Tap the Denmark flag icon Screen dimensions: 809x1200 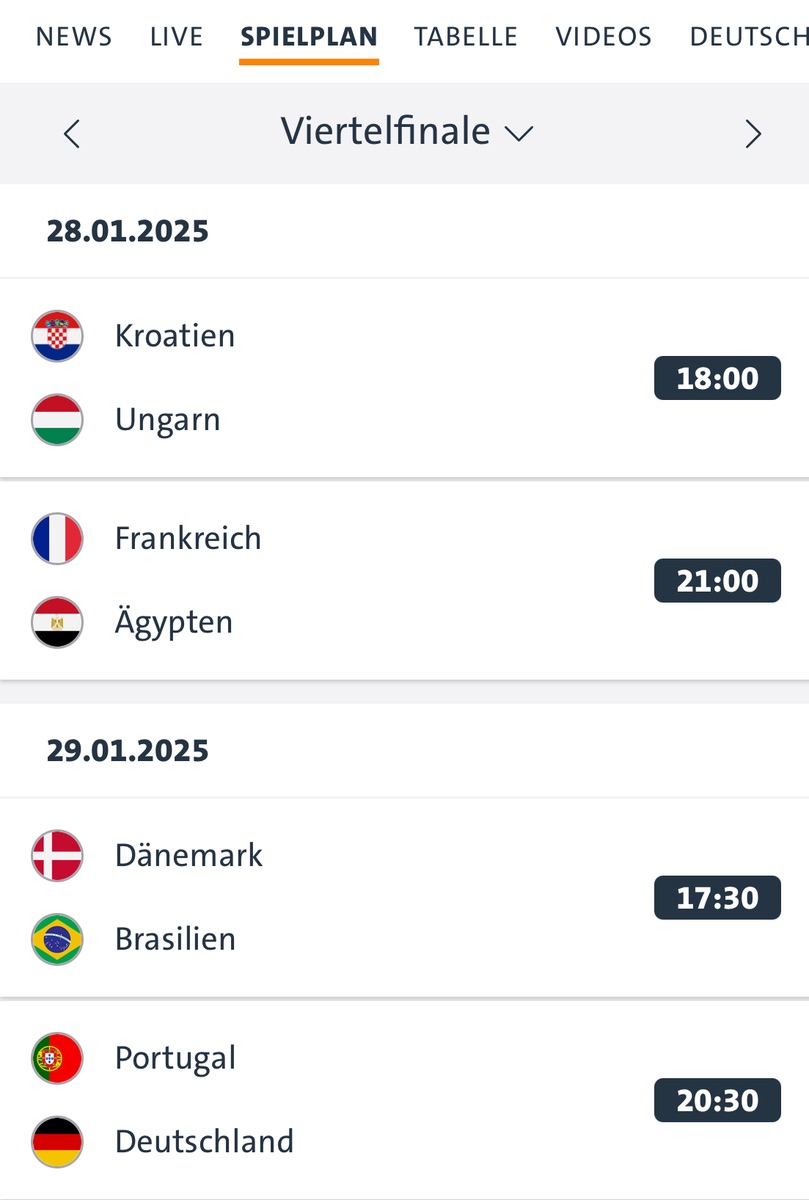click(x=57, y=856)
